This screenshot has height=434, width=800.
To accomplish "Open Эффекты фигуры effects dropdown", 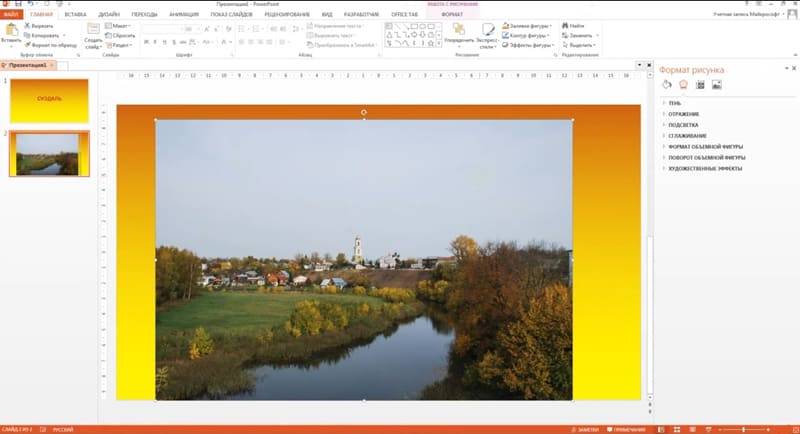I will tap(528, 45).
